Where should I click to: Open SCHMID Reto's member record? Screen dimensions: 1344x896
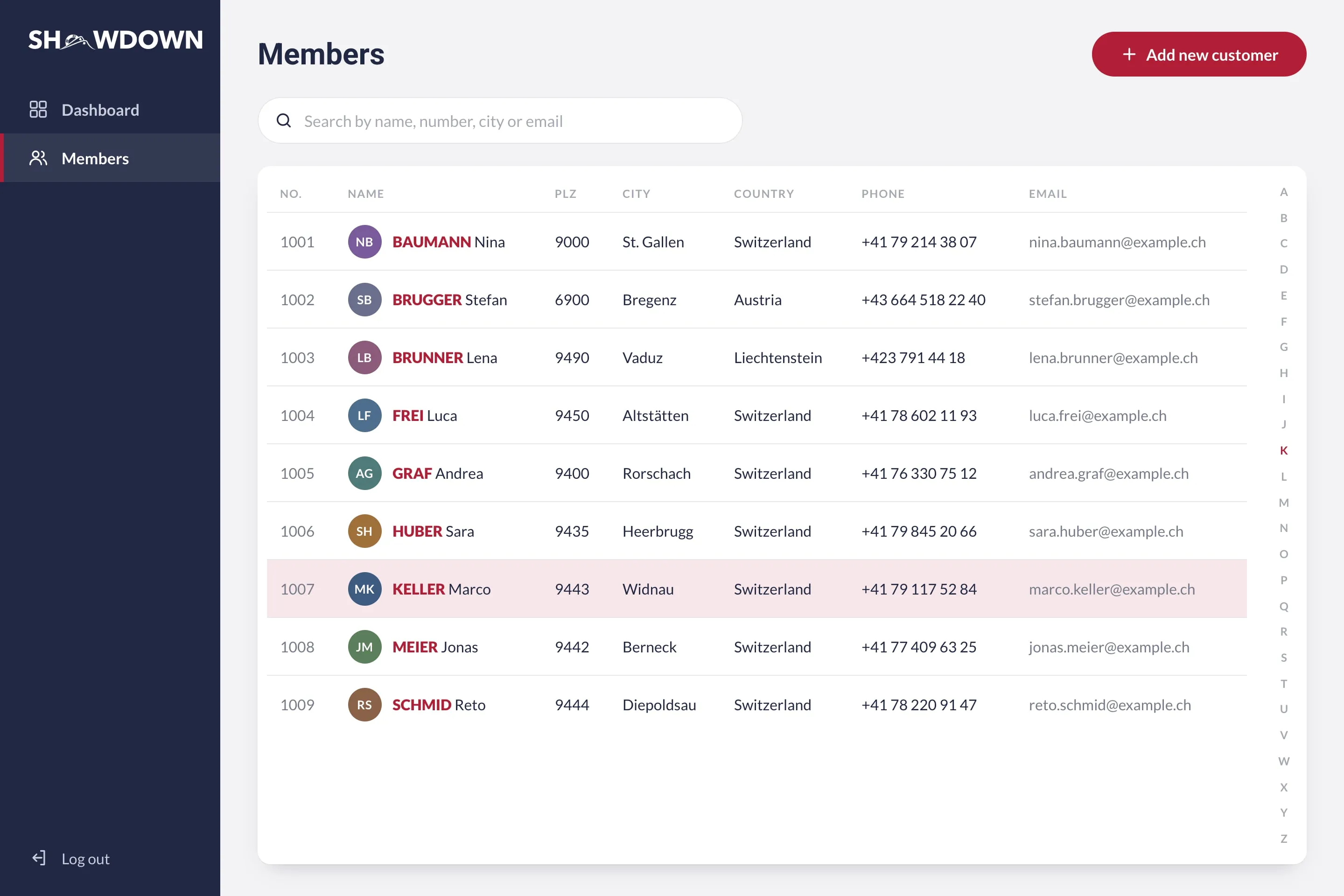756,705
